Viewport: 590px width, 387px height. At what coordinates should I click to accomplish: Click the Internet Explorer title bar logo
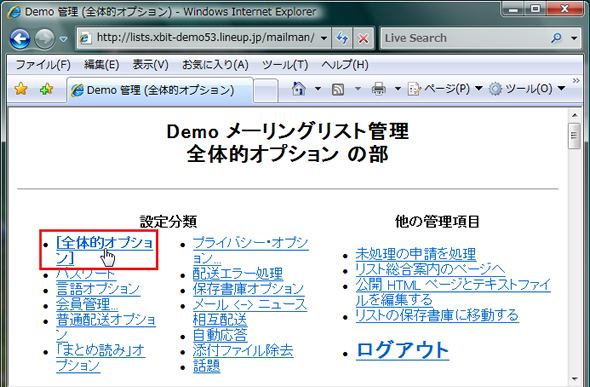coord(14,12)
